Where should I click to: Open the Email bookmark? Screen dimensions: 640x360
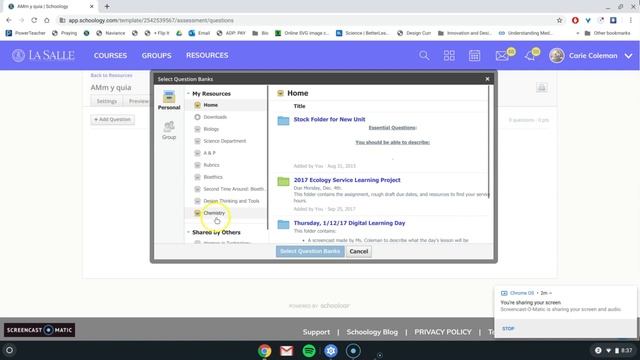click(x=199, y=33)
